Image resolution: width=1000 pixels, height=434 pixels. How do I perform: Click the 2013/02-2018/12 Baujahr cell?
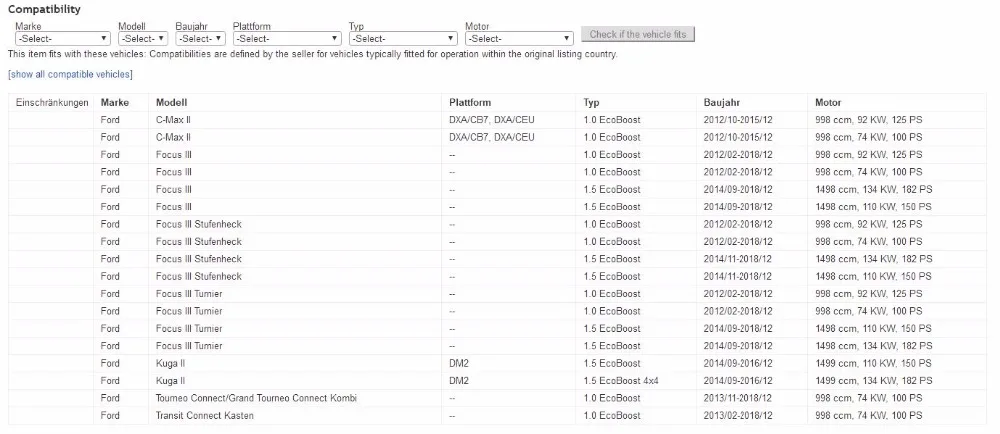738,416
